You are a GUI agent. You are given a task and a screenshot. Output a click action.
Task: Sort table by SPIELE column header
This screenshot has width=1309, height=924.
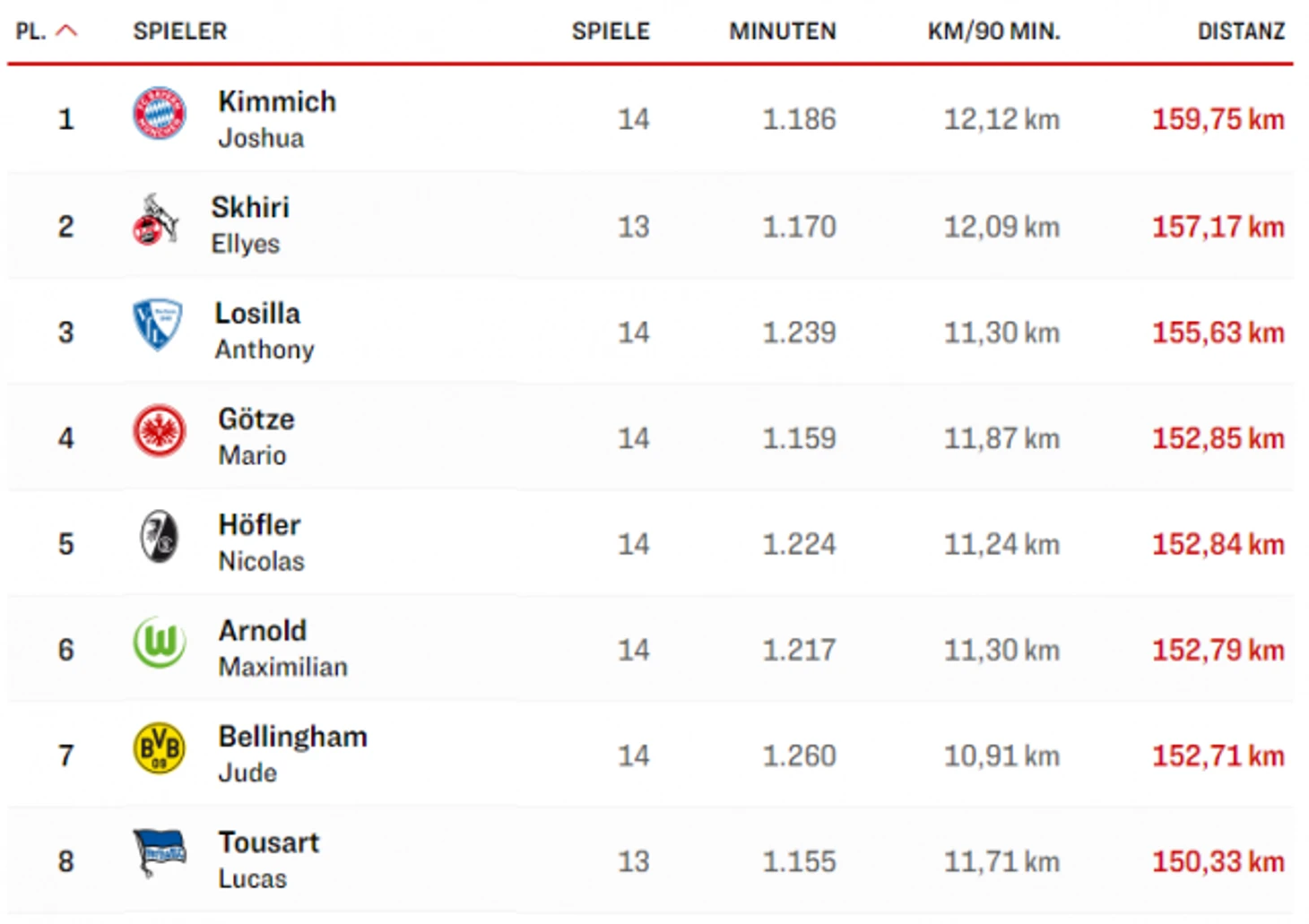(611, 31)
